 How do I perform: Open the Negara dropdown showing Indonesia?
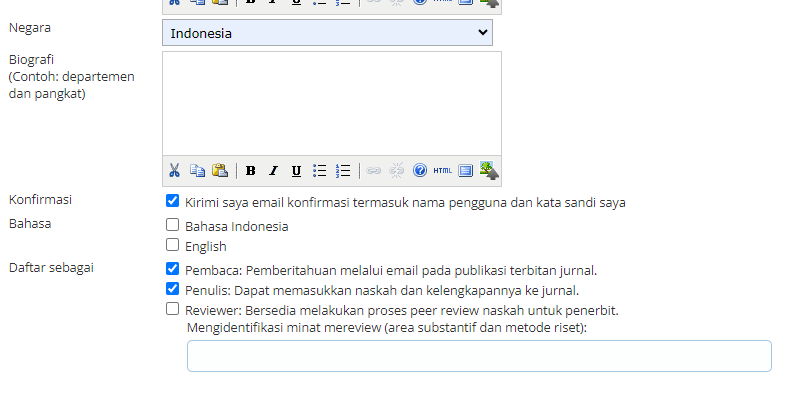327,33
